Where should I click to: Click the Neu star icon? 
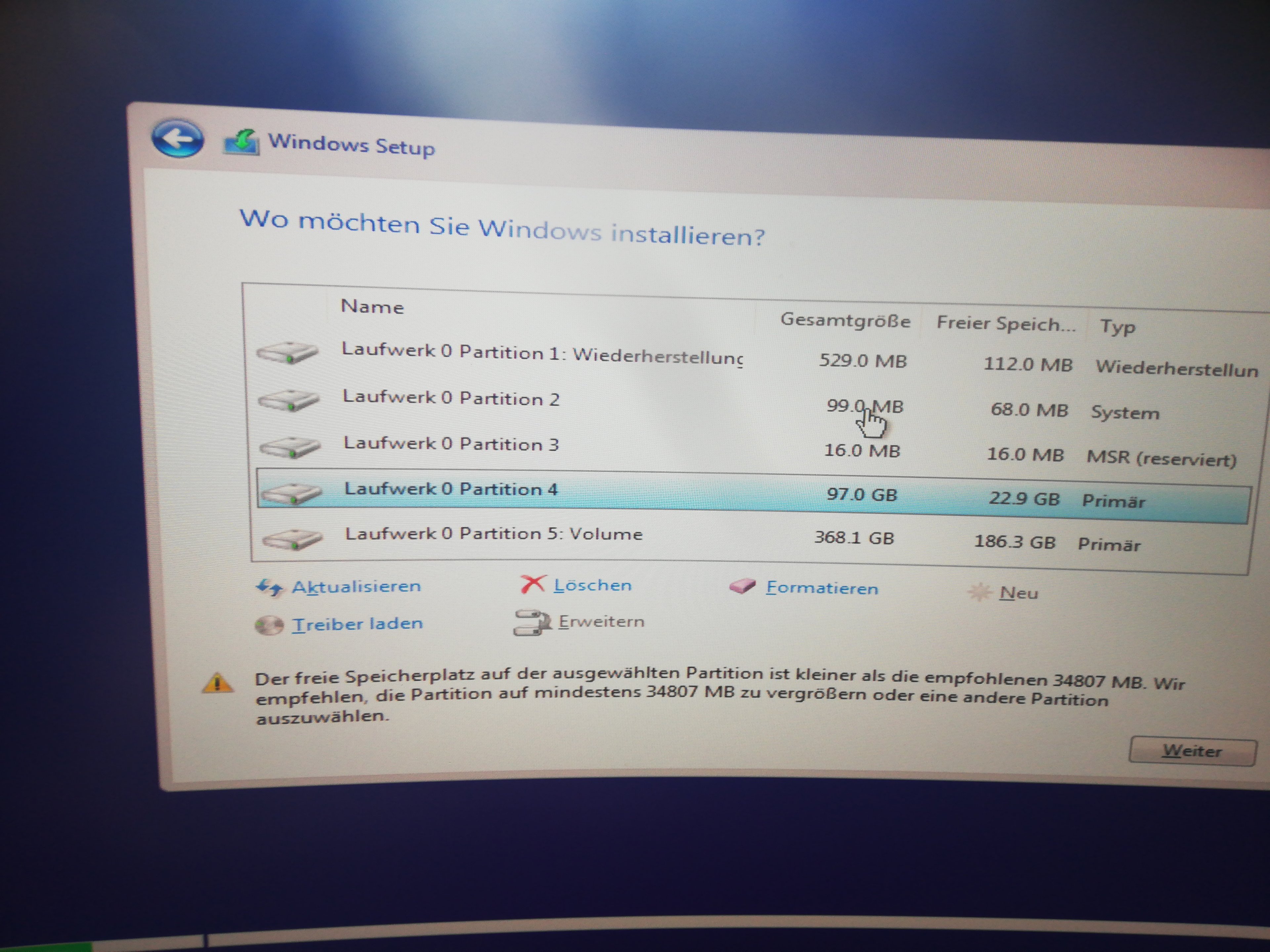click(980, 592)
